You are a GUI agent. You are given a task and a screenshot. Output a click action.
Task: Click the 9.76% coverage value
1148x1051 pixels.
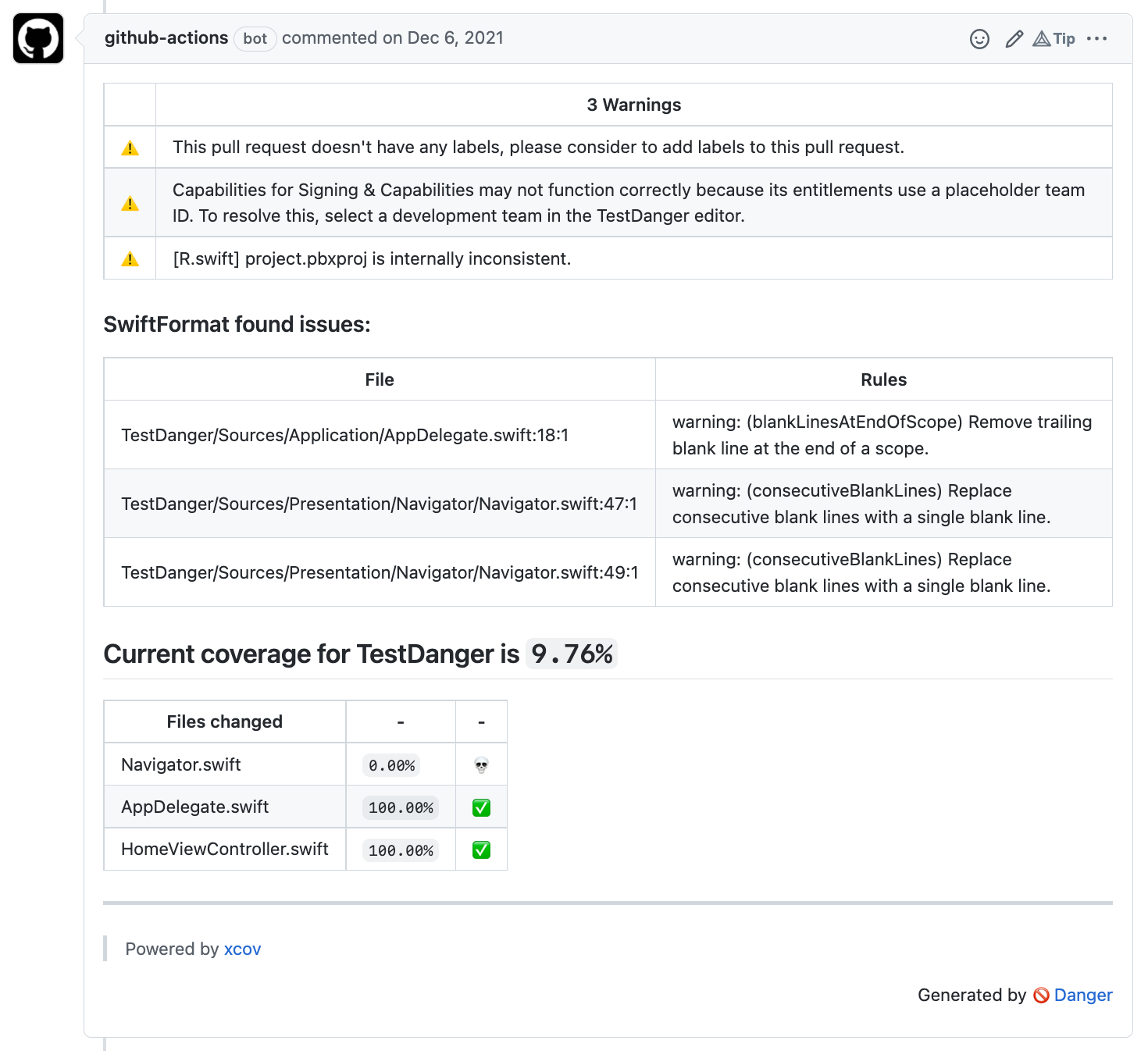point(572,654)
